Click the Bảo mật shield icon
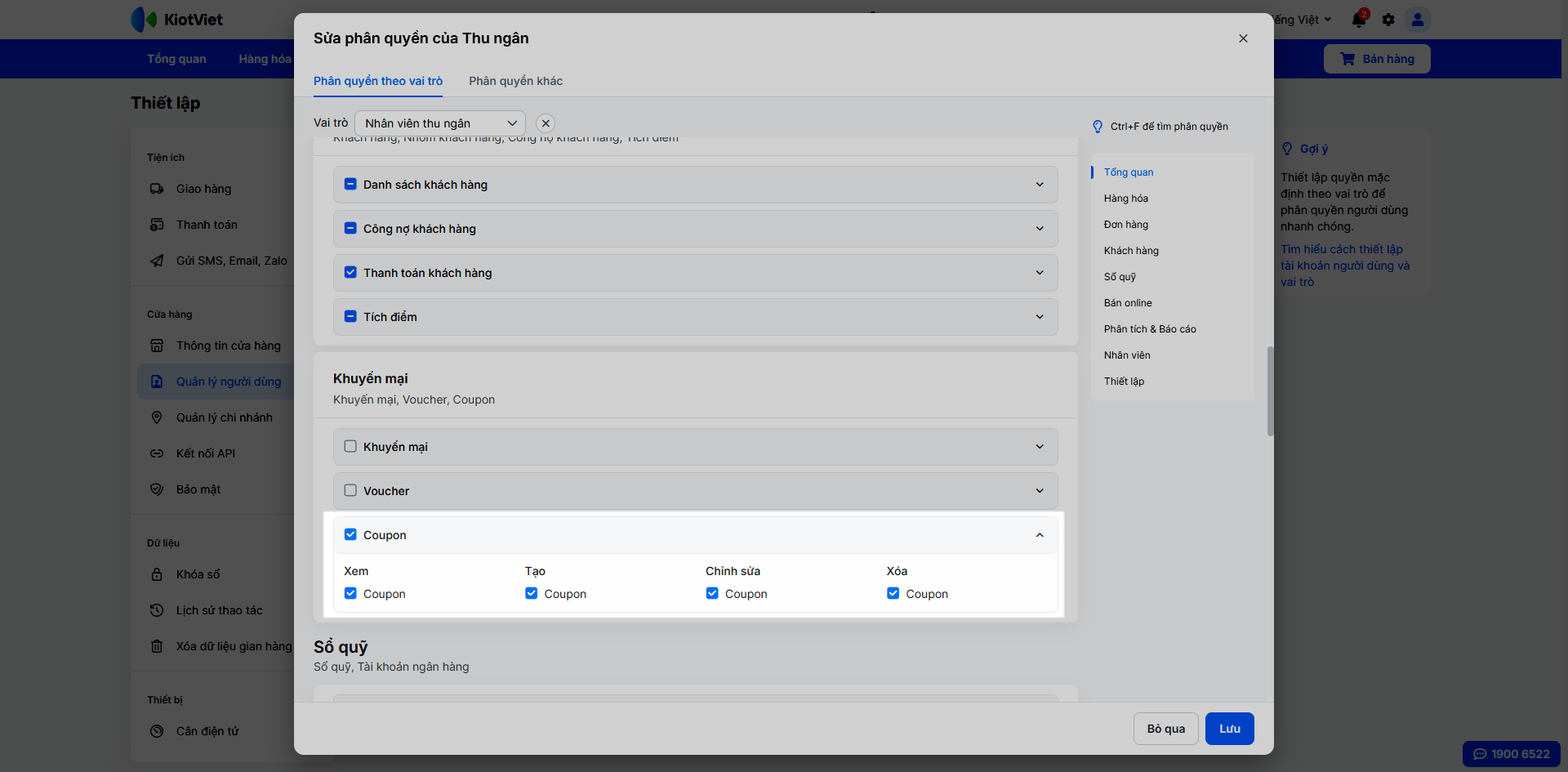Viewport: 1568px width, 772px height. click(x=157, y=489)
